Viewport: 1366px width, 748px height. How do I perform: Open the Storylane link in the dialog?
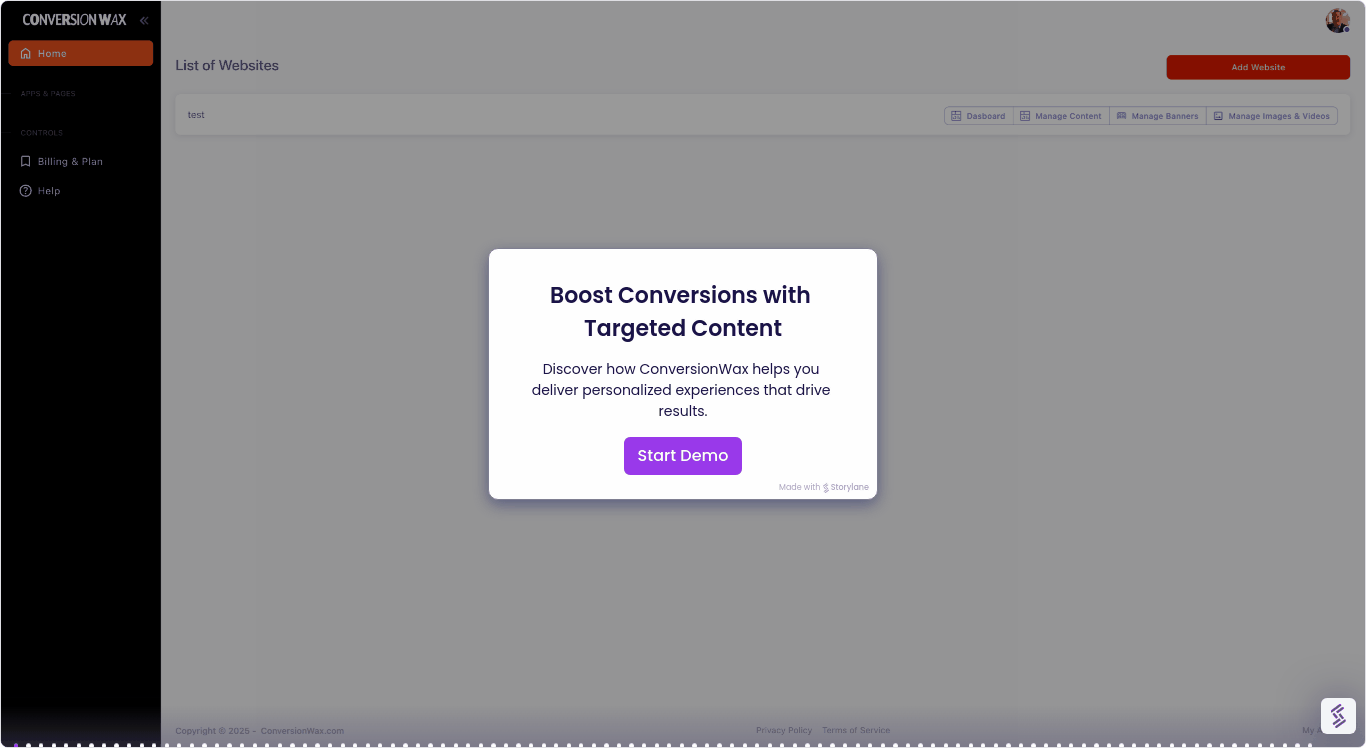click(x=824, y=488)
